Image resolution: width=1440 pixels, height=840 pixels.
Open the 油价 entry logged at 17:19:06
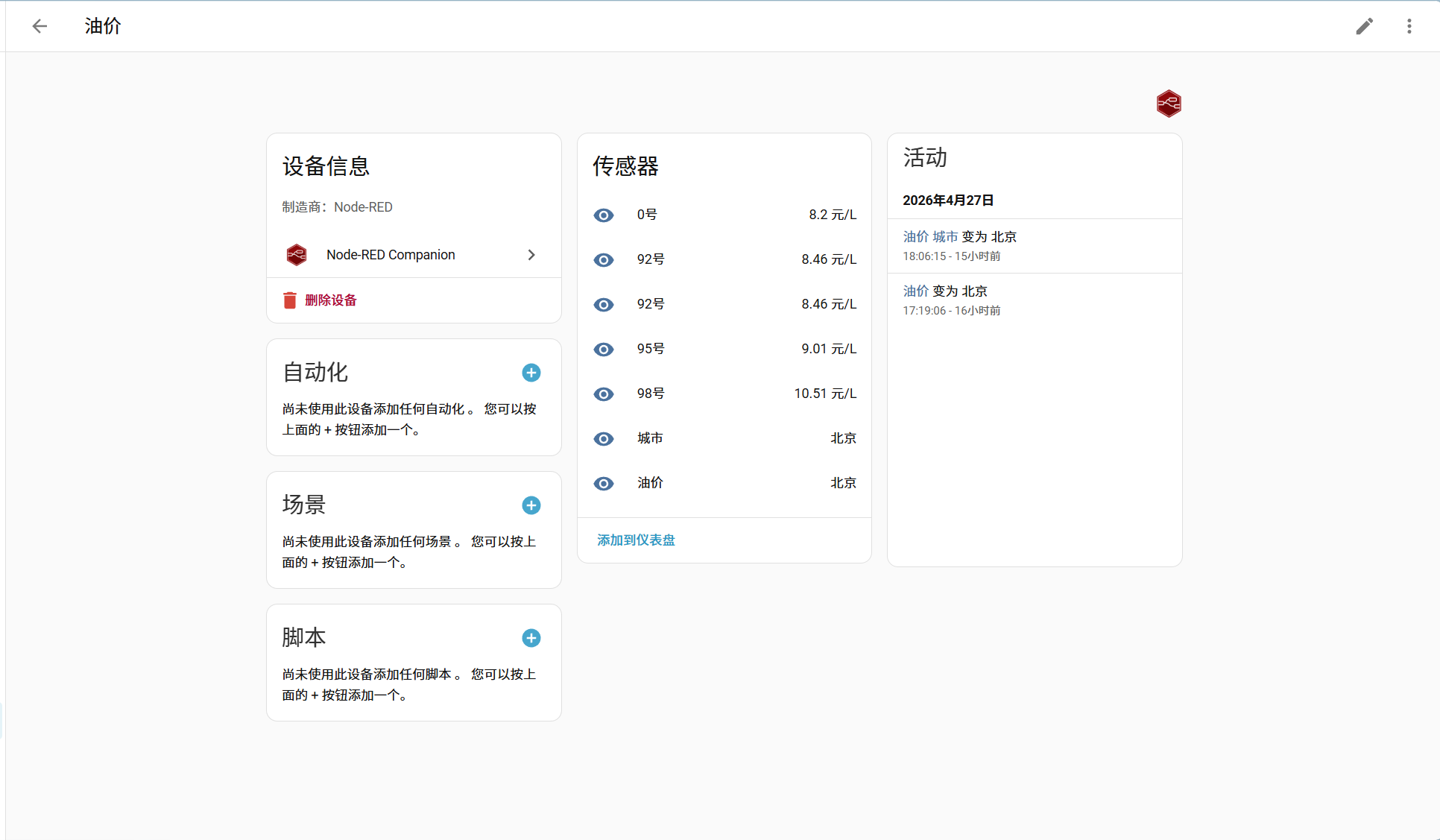click(x=915, y=291)
